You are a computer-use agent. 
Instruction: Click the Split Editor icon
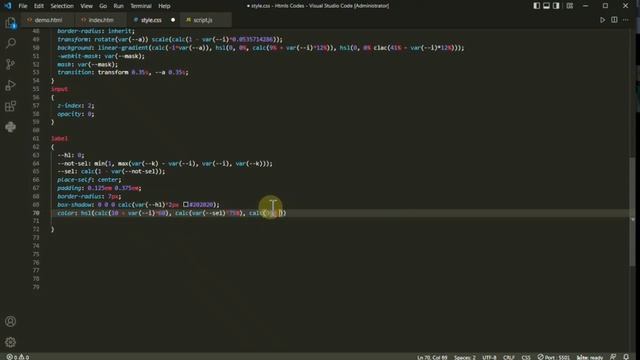point(614,20)
